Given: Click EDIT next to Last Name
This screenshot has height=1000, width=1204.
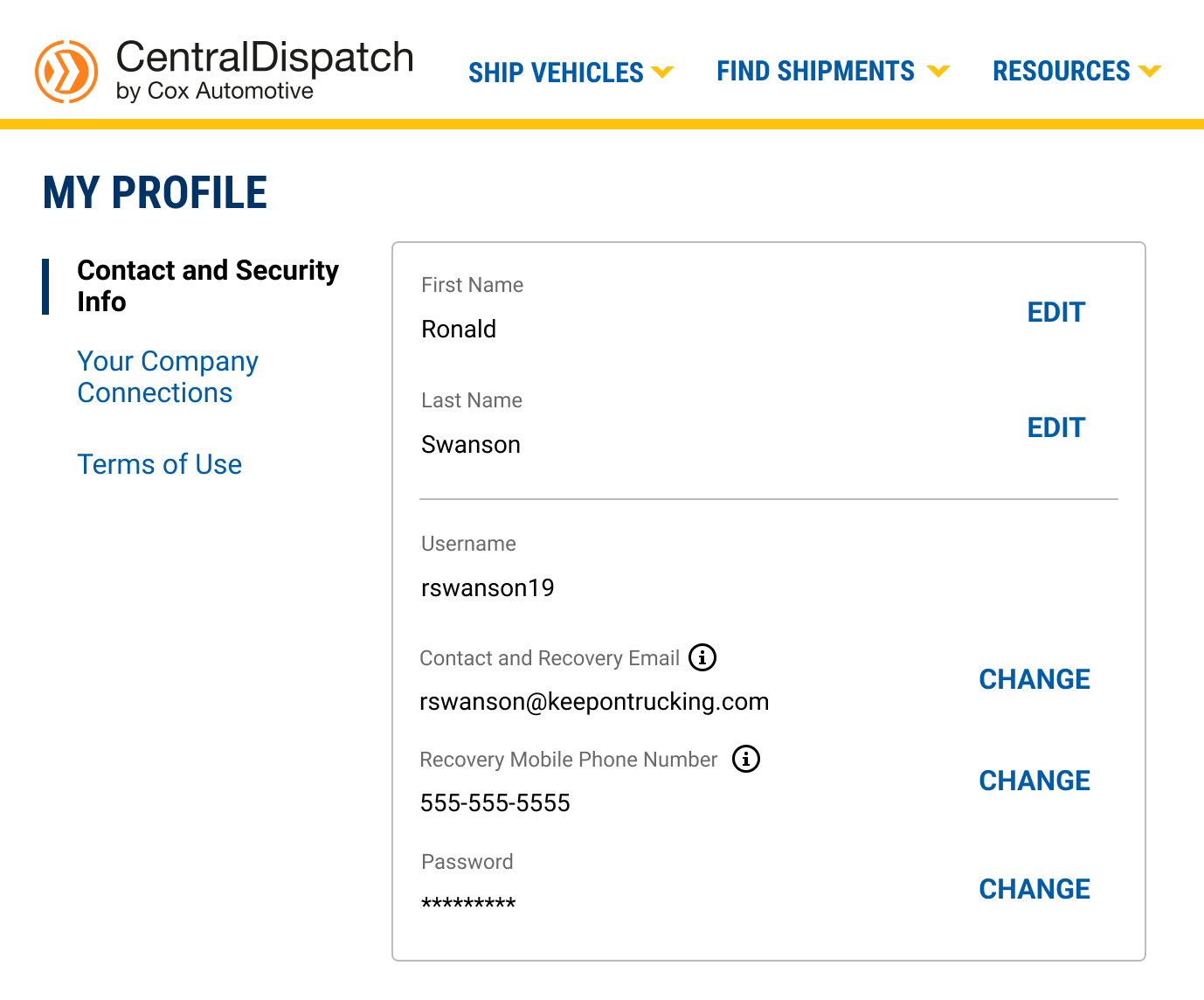Looking at the screenshot, I should (x=1055, y=427).
